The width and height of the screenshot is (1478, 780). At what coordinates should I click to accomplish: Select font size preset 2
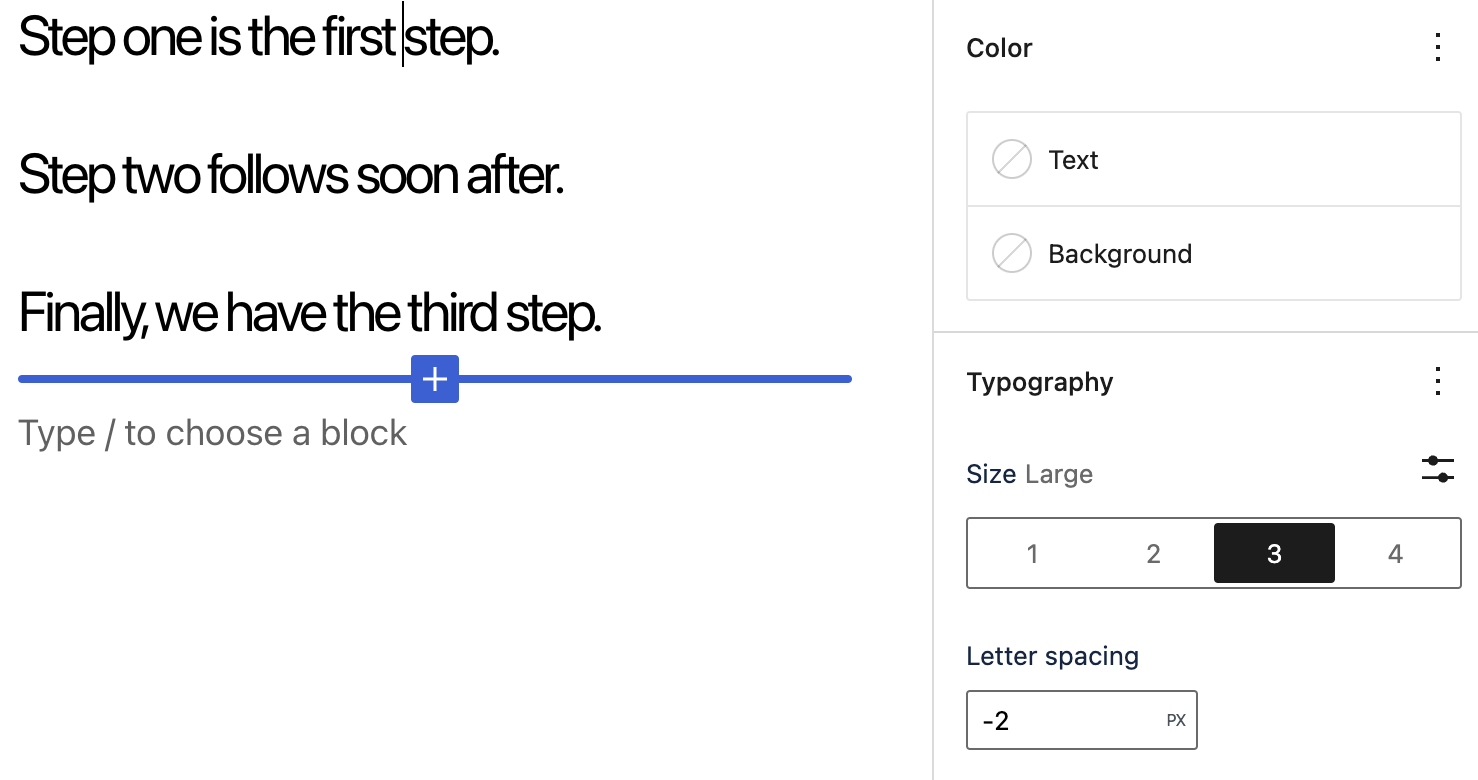(1153, 553)
